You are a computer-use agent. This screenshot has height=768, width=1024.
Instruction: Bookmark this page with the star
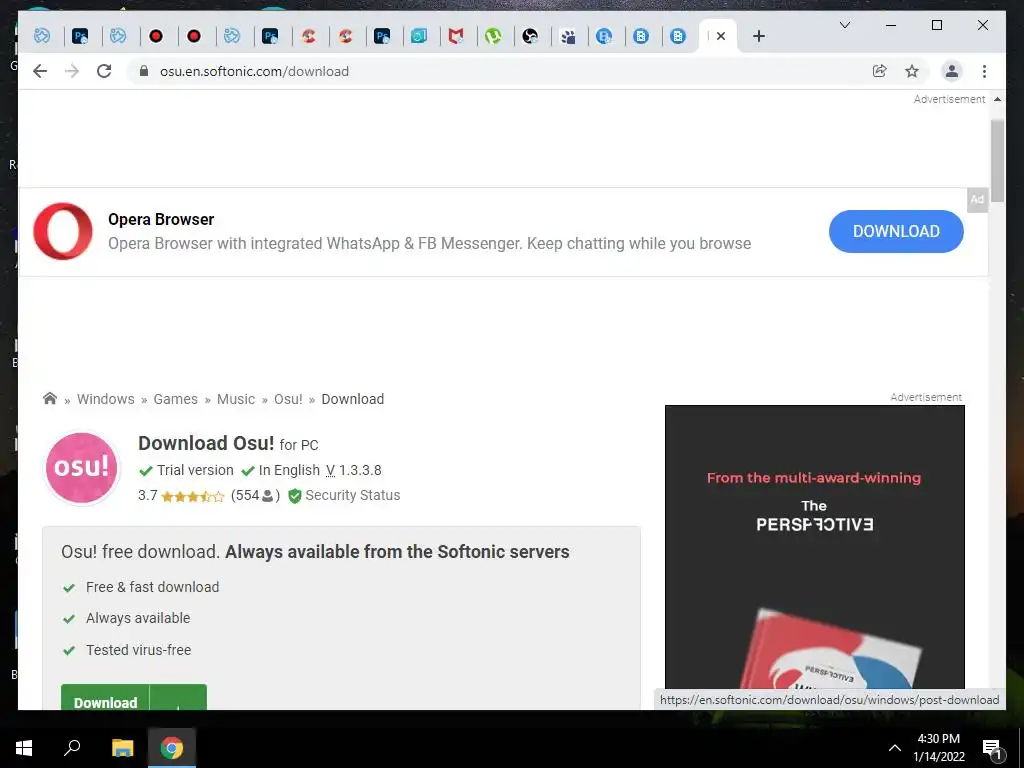click(x=912, y=71)
